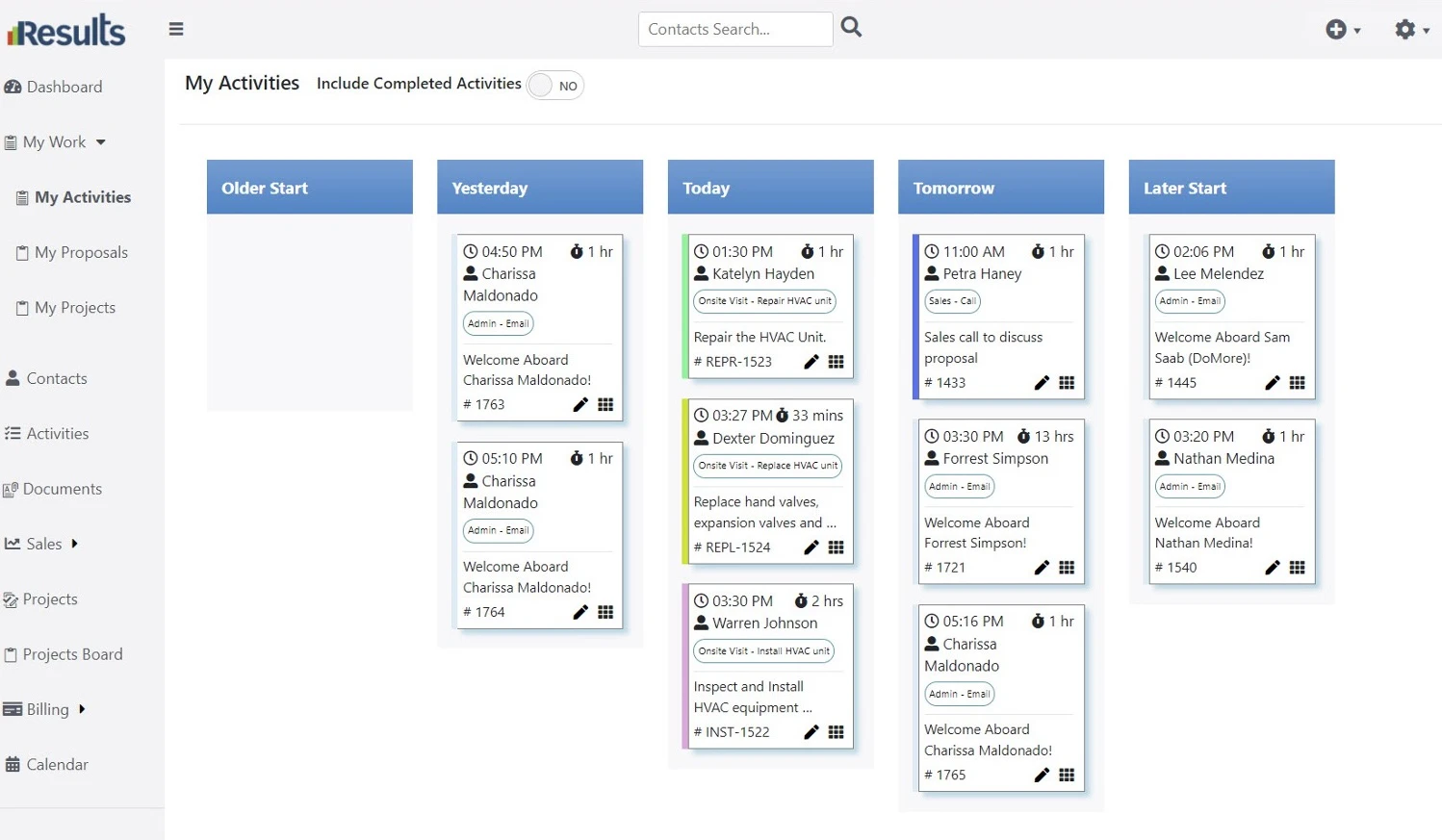Screen dimensions: 1442x840
Task: Enable Include Completed Activities toggle
Action: click(554, 86)
